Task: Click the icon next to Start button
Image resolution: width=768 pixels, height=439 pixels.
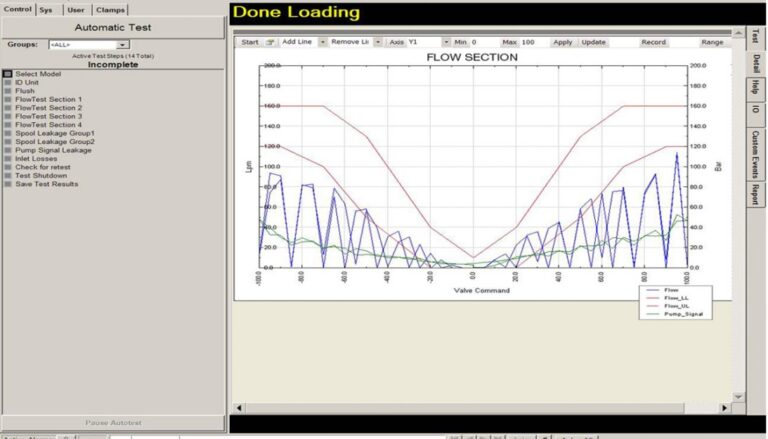Action: pos(270,42)
